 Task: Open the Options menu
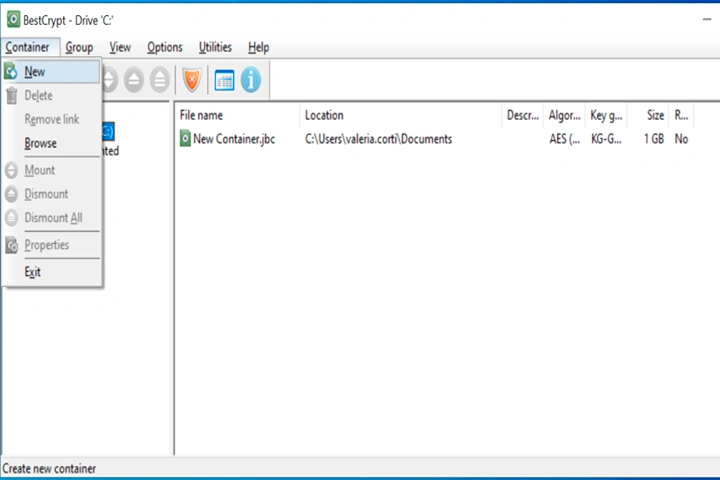[165, 47]
